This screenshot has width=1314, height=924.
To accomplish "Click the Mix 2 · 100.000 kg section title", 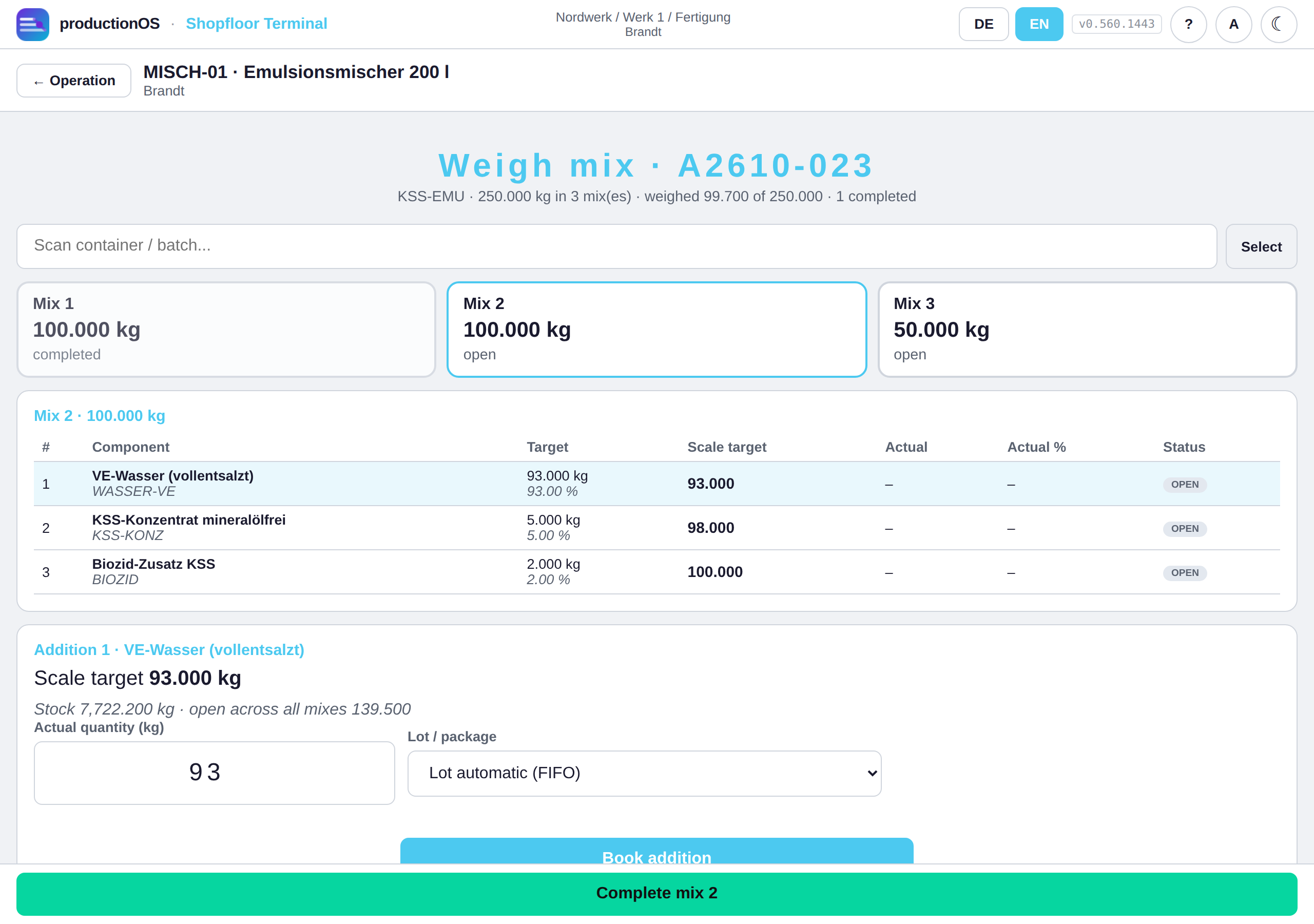I will pos(99,416).
